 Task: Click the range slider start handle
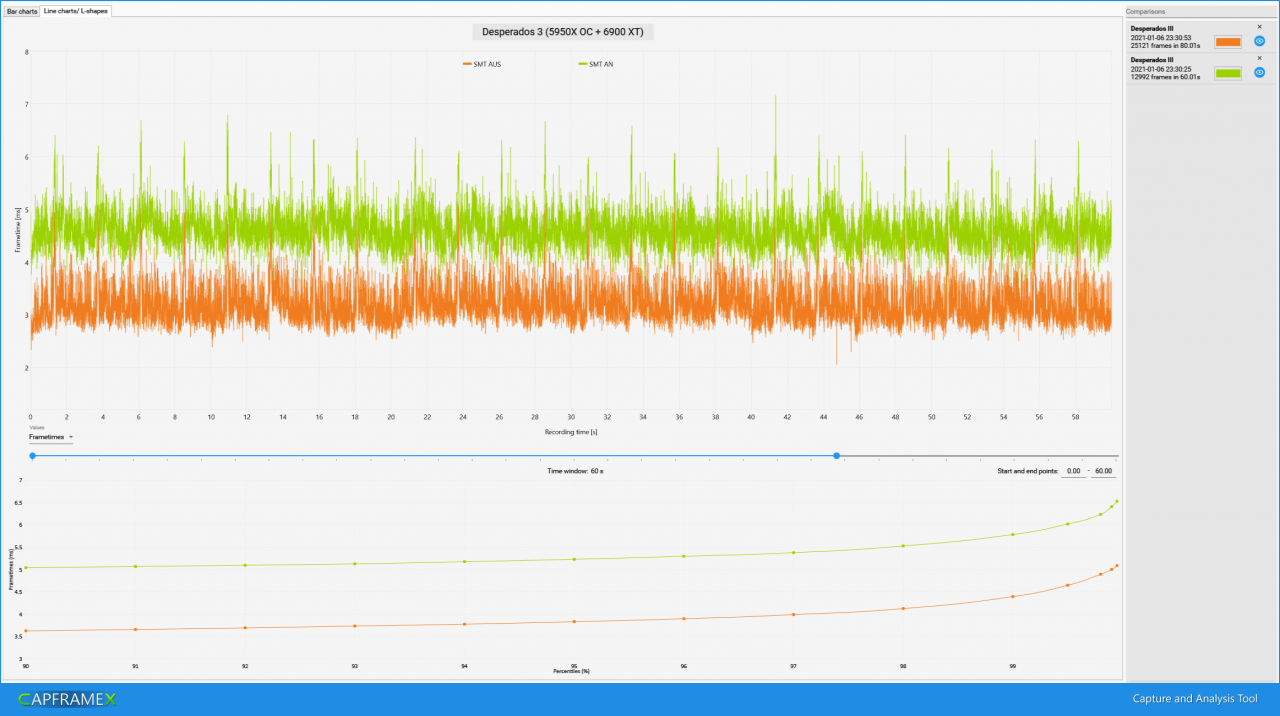[32, 456]
